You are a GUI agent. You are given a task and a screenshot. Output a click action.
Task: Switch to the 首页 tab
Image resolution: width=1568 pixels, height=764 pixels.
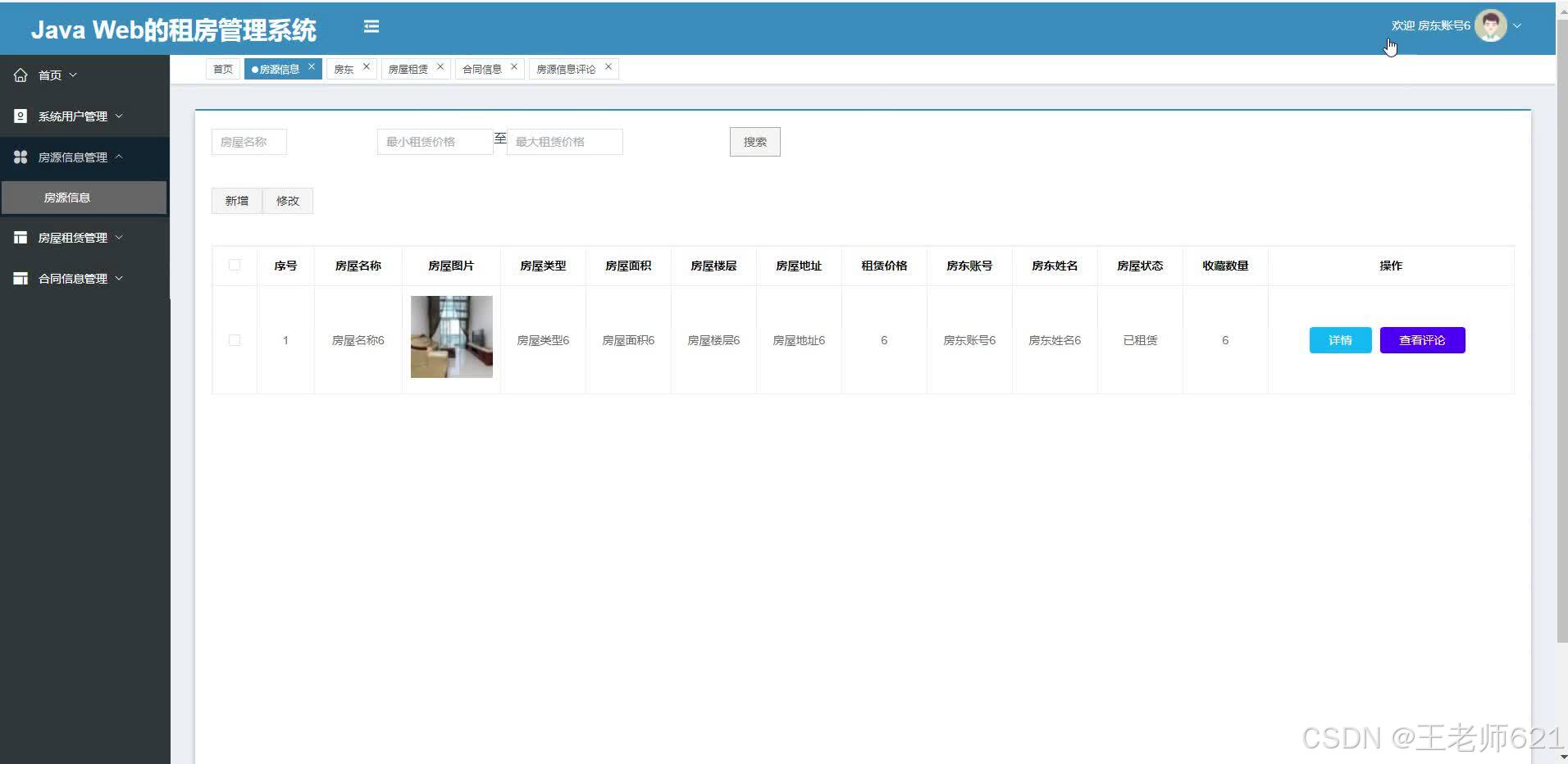coord(223,69)
